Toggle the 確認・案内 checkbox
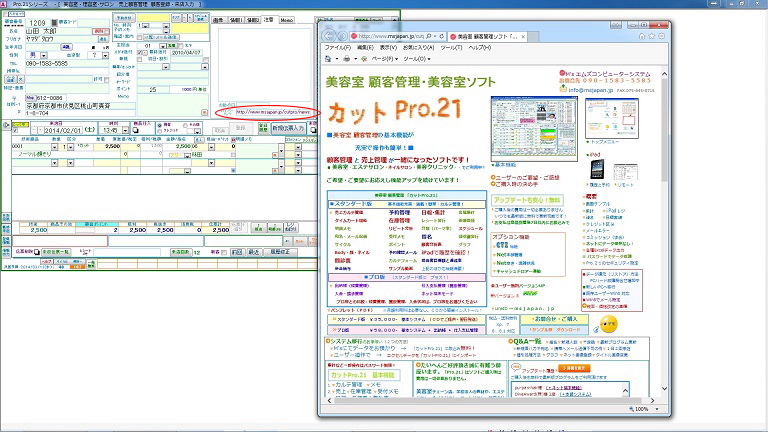The width and height of the screenshot is (768, 432). click(x=140, y=37)
